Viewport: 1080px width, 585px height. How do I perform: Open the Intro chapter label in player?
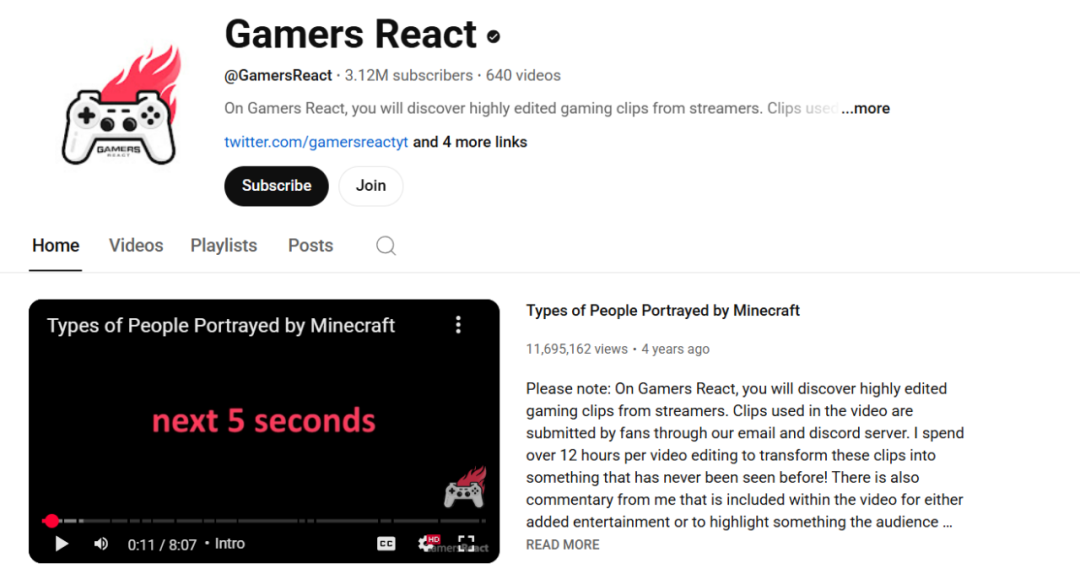coord(229,544)
